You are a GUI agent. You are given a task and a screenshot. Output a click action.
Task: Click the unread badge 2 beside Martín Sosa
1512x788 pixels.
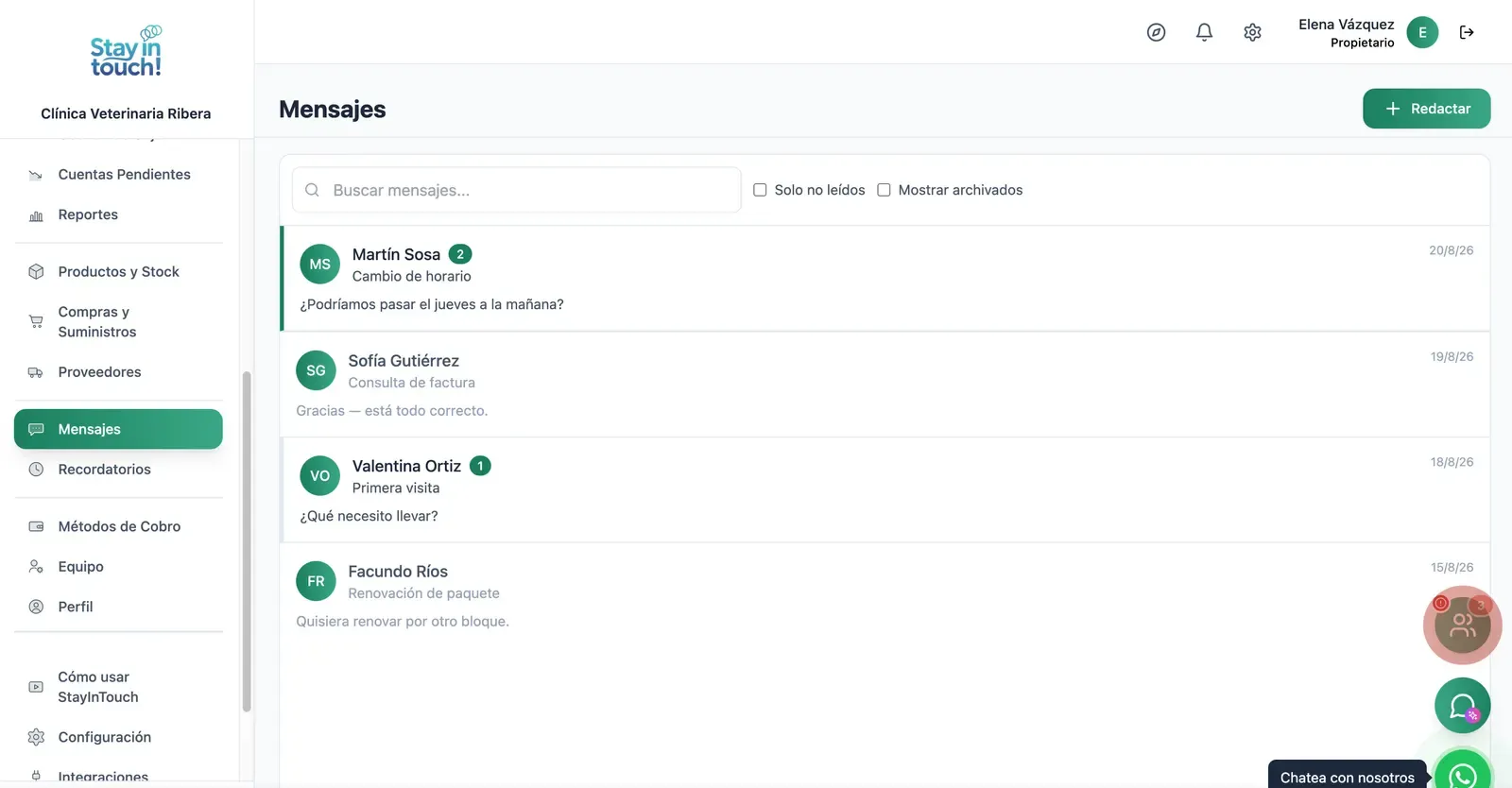[460, 254]
